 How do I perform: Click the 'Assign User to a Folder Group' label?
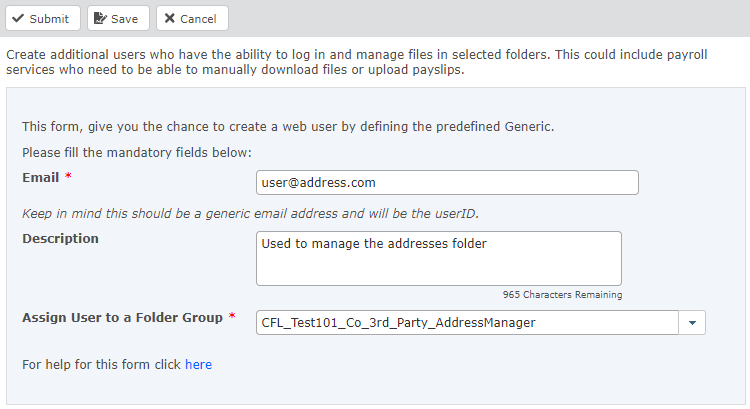click(x=122, y=318)
